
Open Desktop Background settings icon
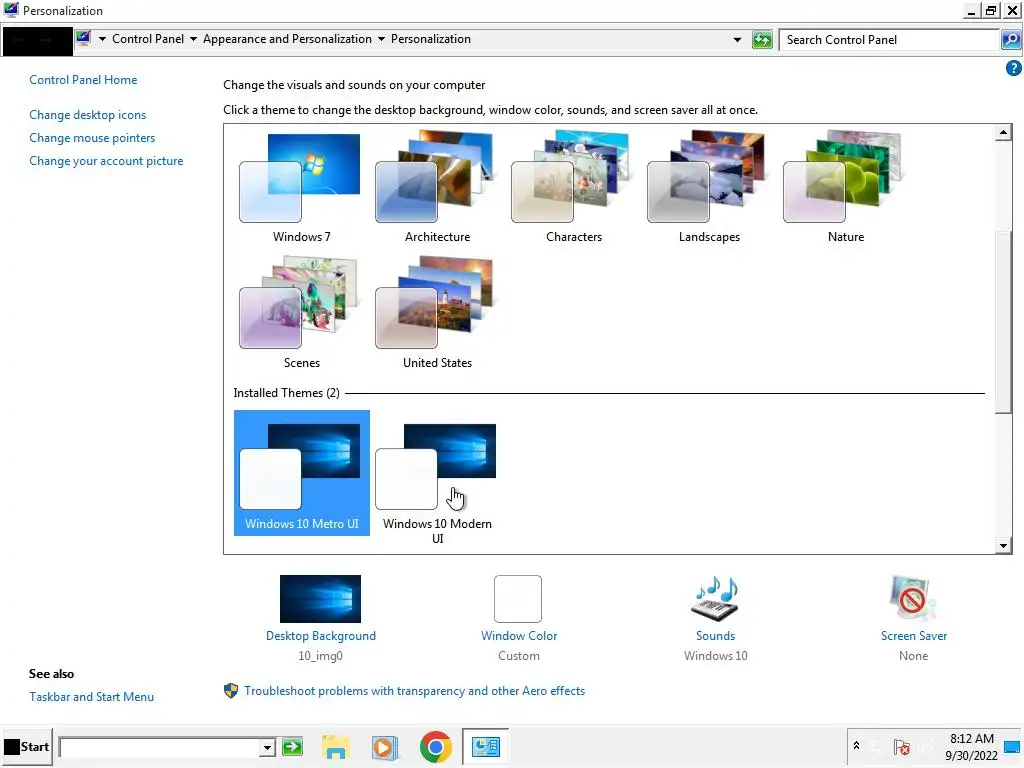coord(320,599)
